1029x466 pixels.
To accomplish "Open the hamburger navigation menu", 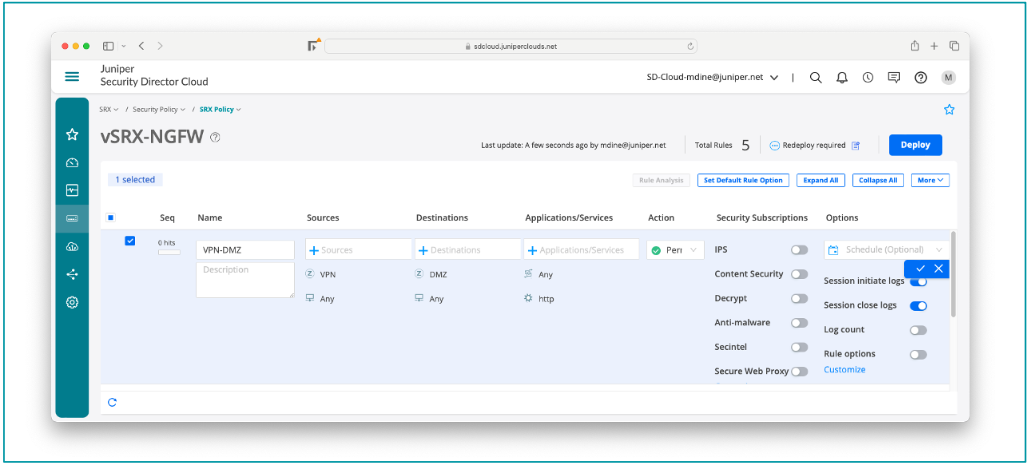I will click(72, 77).
